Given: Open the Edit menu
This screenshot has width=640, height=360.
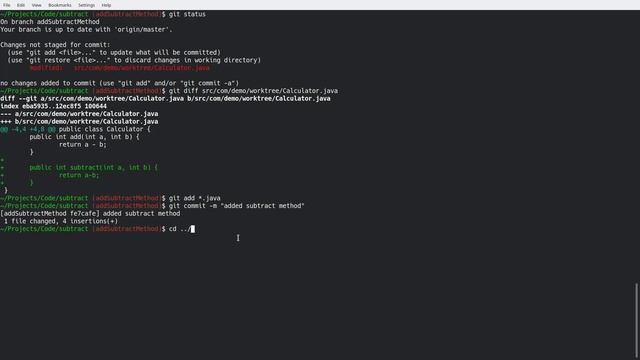Looking at the screenshot, I should point(21,5).
